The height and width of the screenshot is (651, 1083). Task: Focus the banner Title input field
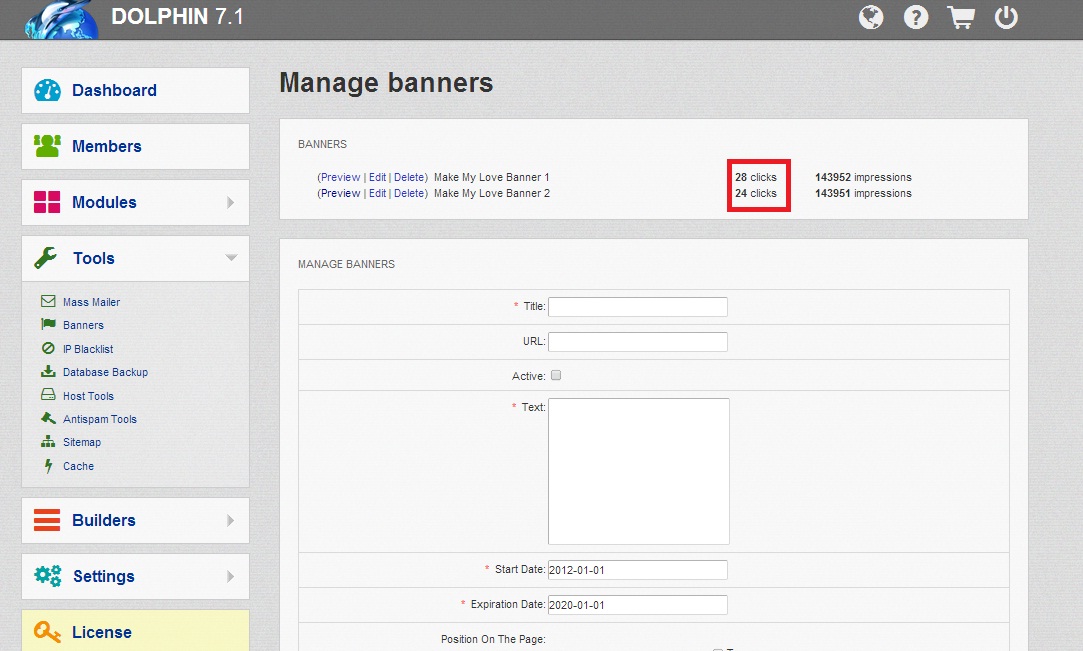coord(637,306)
